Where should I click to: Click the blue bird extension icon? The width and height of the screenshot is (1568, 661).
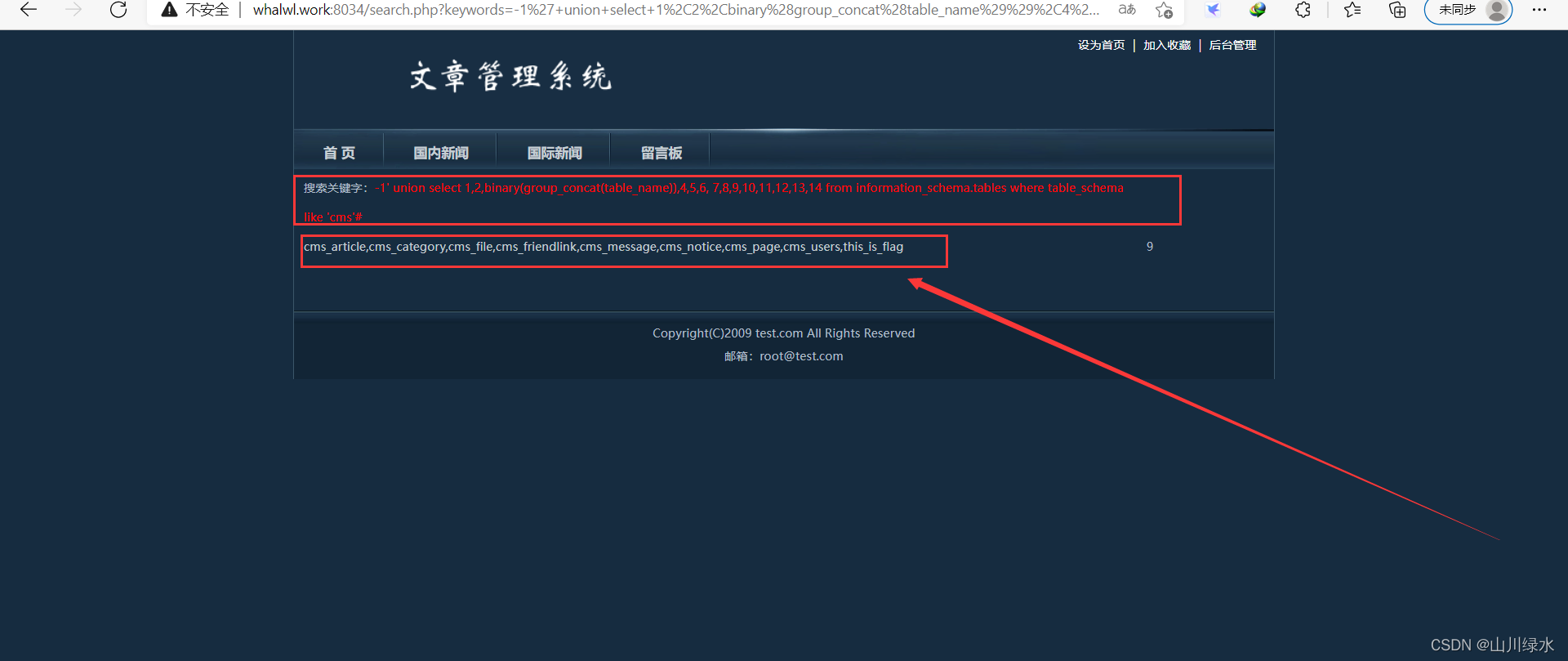[x=1214, y=10]
